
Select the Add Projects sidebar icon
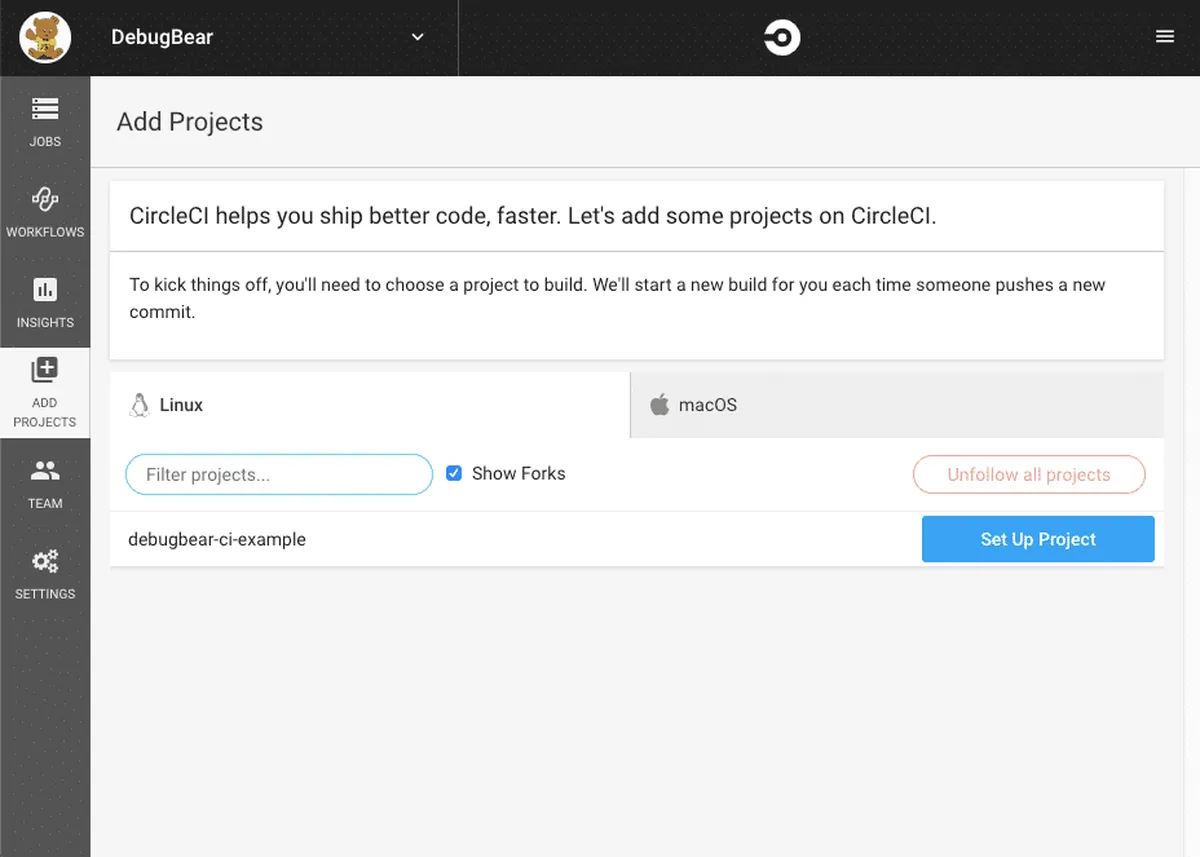(x=45, y=370)
